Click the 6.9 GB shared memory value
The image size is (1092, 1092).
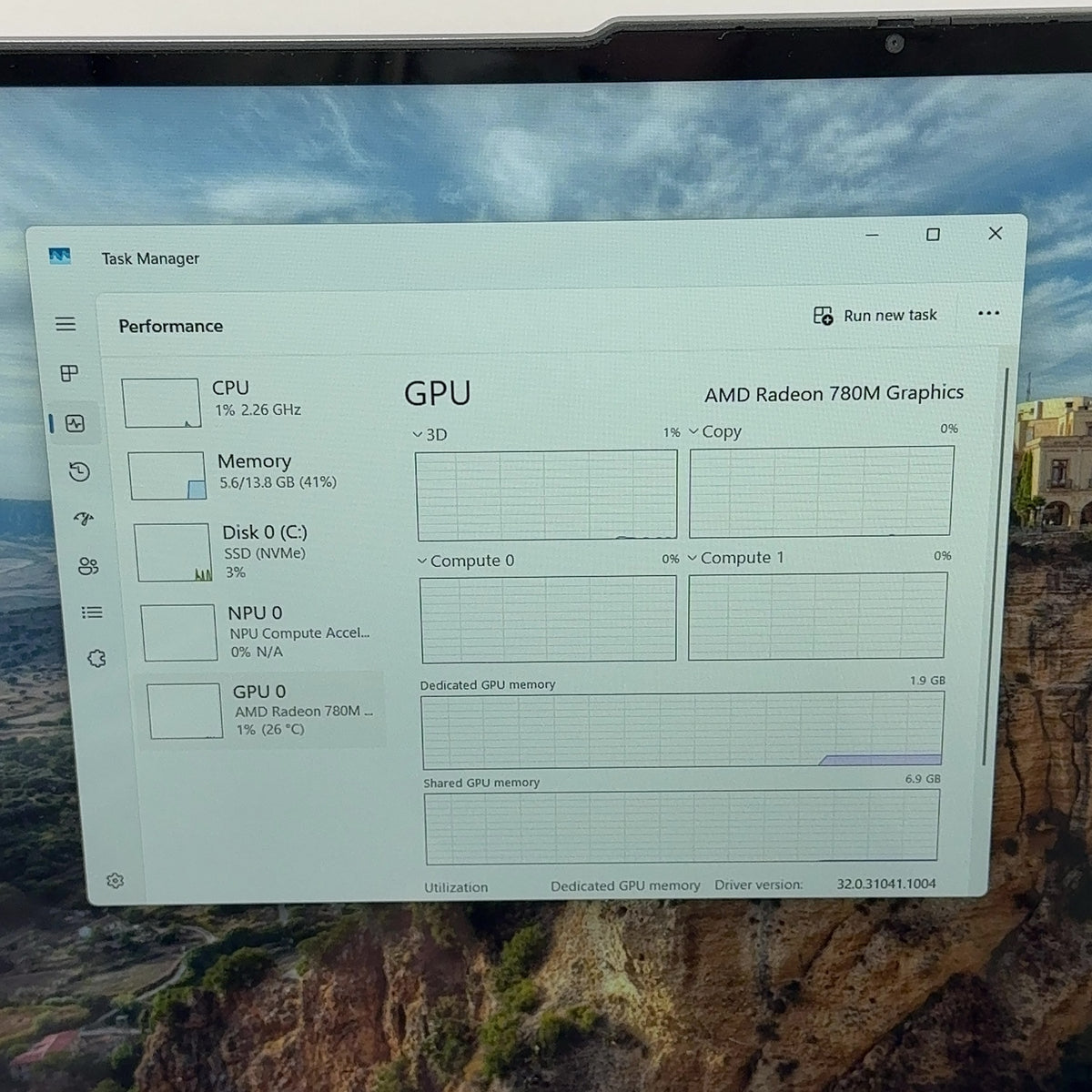[923, 778]
